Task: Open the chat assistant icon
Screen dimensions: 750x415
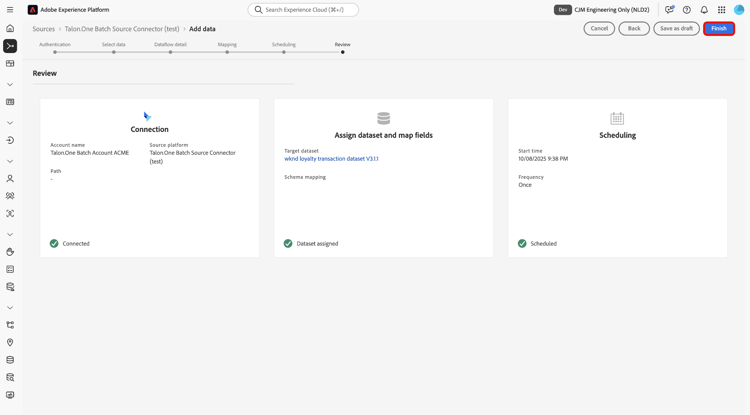Action: click(x=669, y=10)
